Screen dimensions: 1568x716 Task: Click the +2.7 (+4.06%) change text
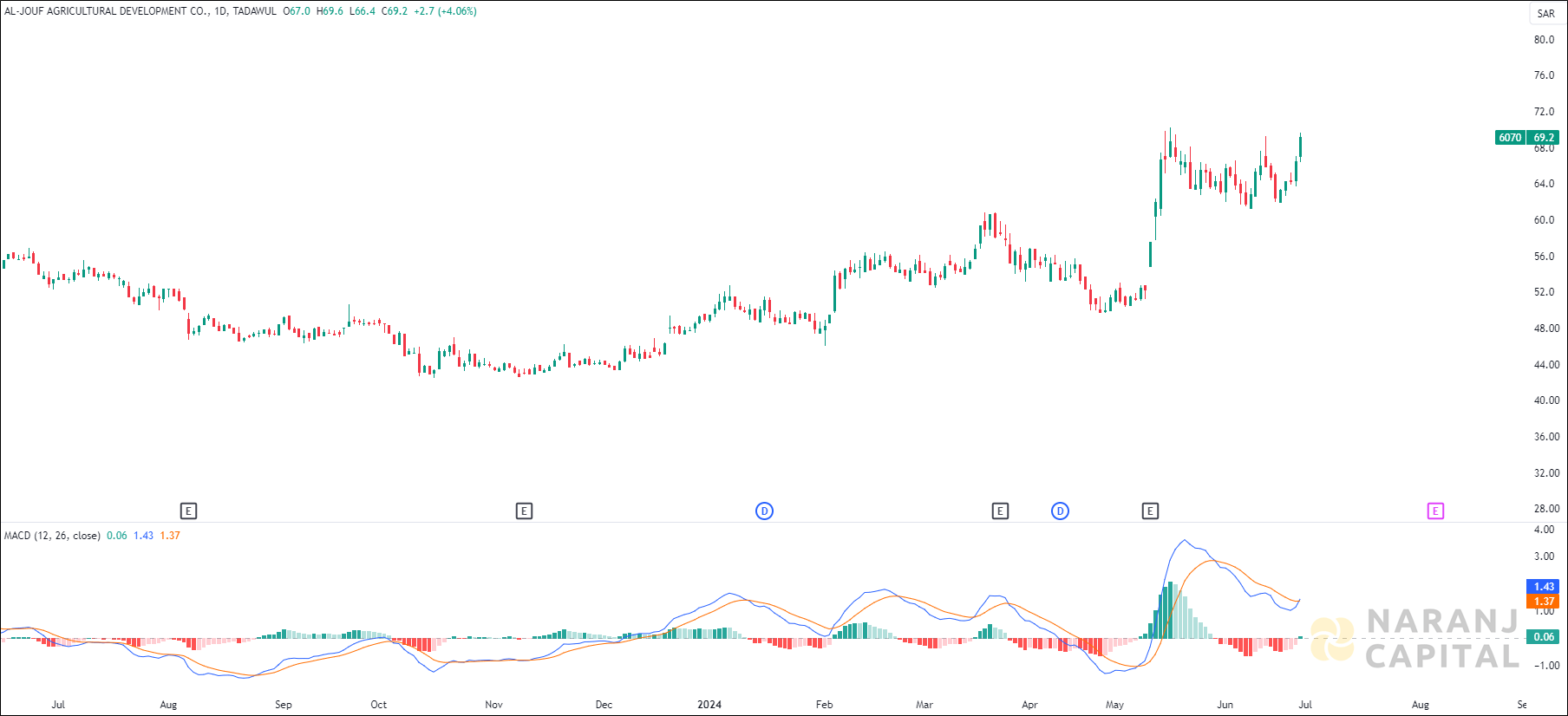point(446,11)
